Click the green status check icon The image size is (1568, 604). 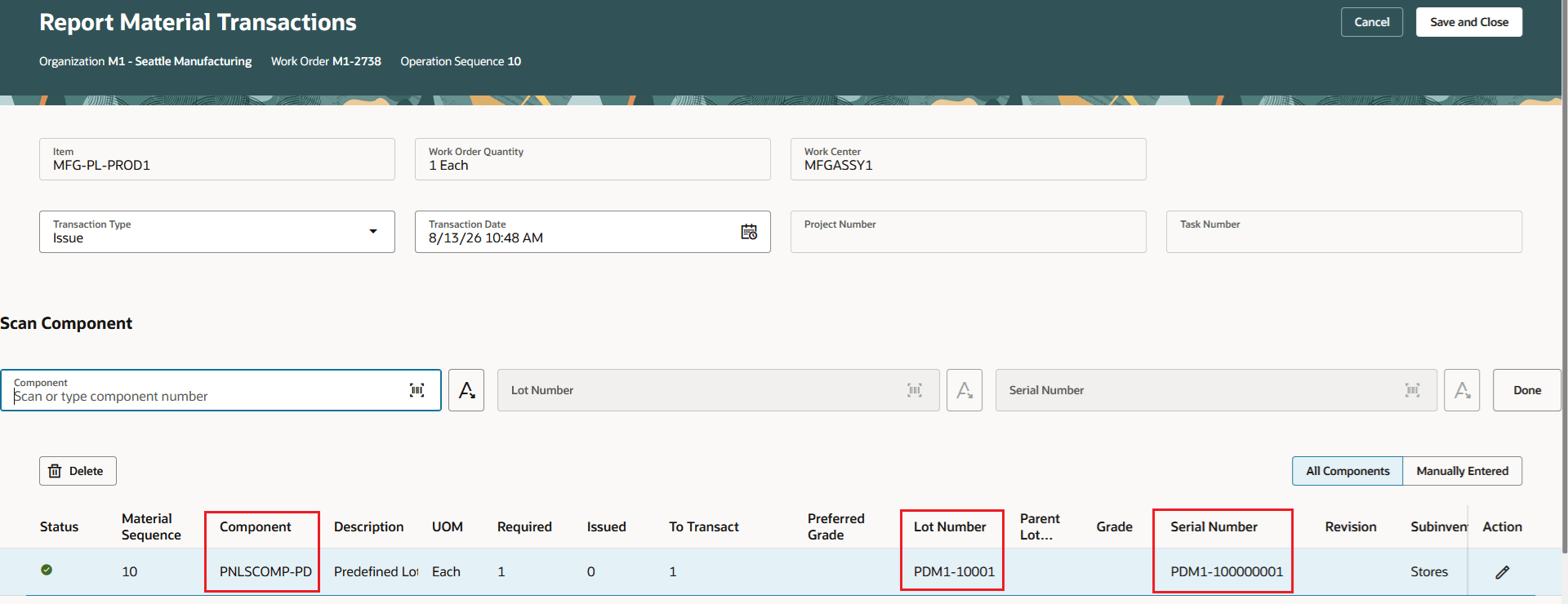(47, 570)
